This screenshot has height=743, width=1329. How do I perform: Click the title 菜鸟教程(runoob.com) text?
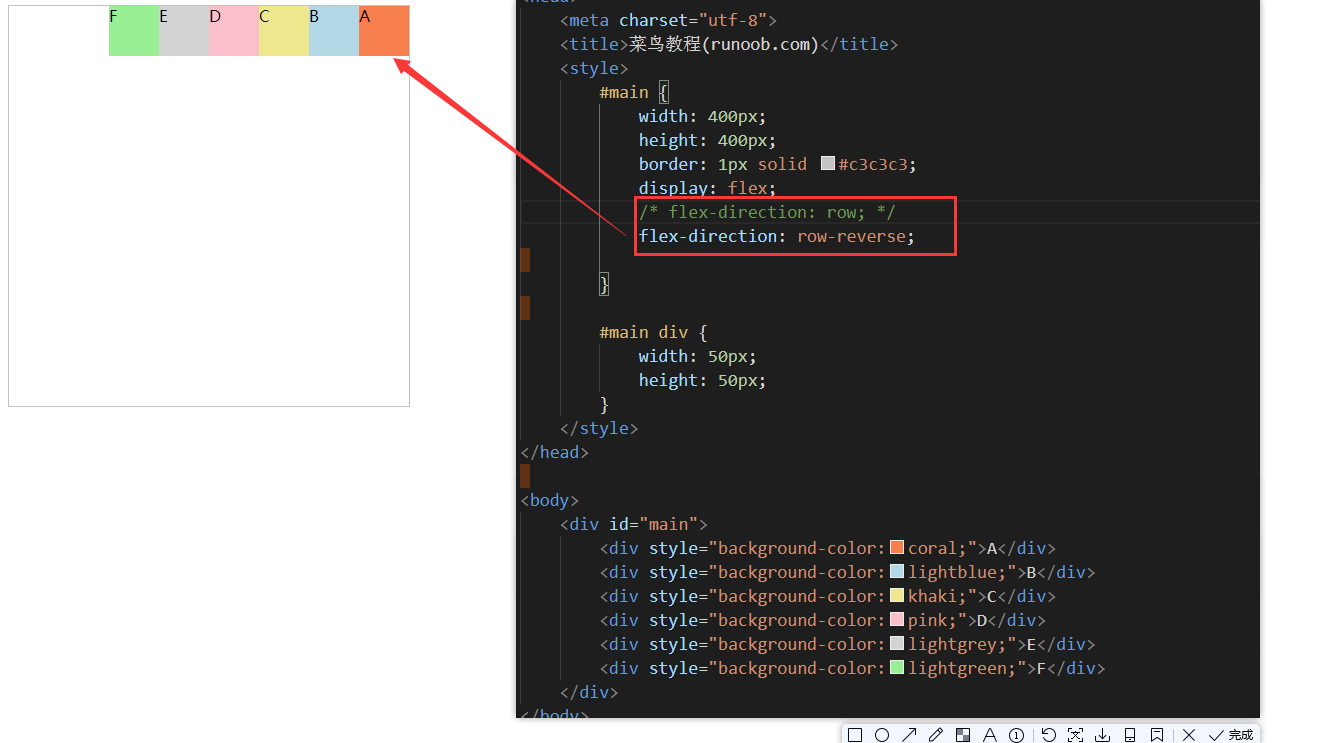(724, 44)
